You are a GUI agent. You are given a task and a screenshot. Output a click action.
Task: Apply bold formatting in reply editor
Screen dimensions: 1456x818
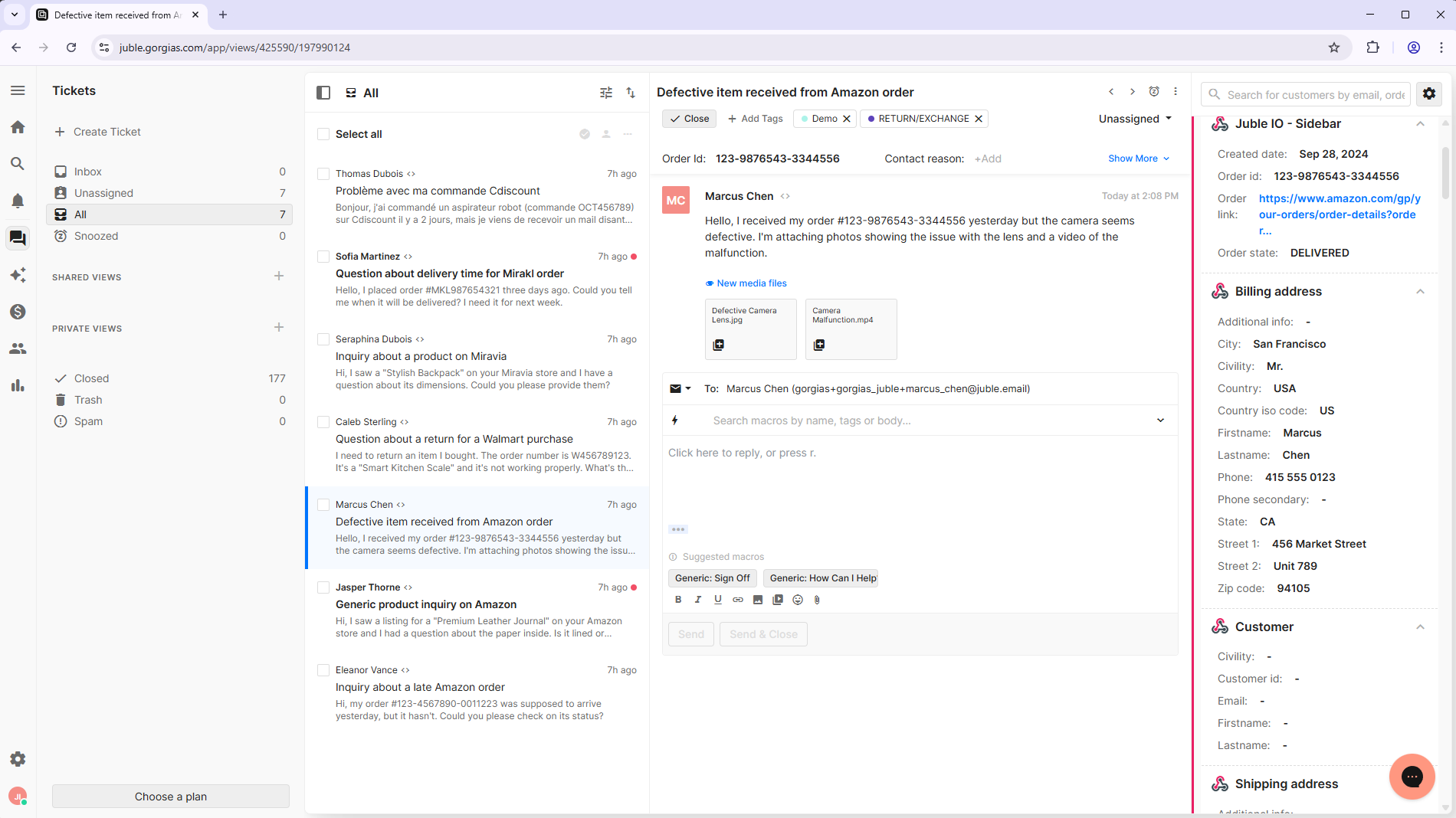[x=678, y=600]
